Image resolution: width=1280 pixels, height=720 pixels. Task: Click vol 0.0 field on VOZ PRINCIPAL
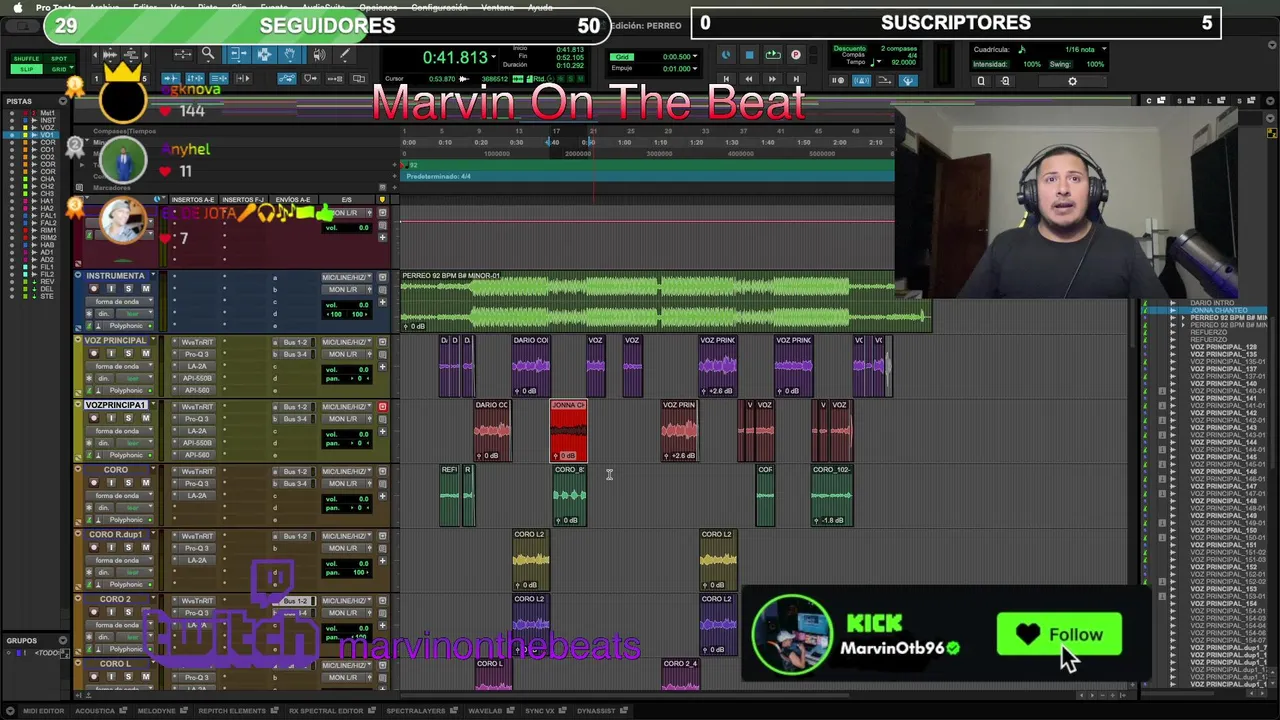pos(347,370)
